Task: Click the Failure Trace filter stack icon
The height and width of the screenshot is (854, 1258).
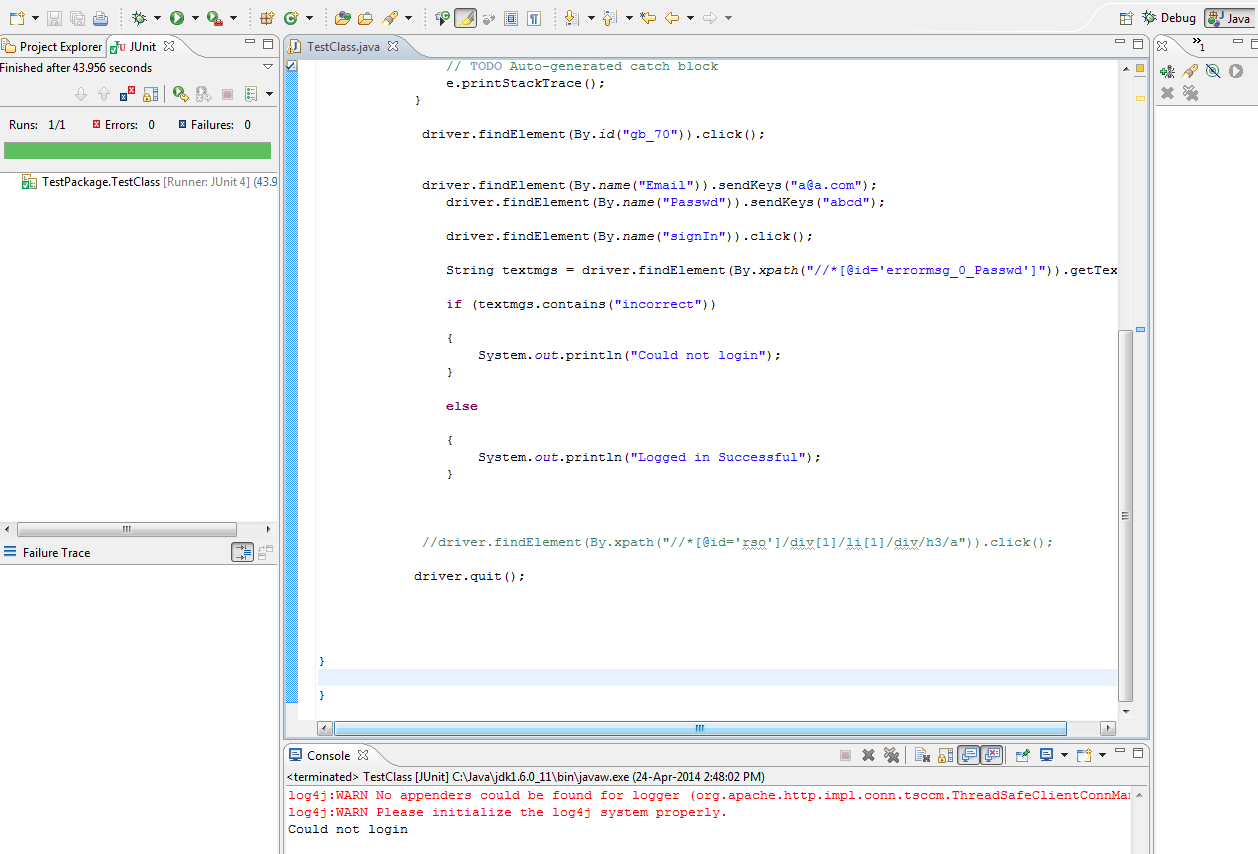Action: click(x=242, y=552)
